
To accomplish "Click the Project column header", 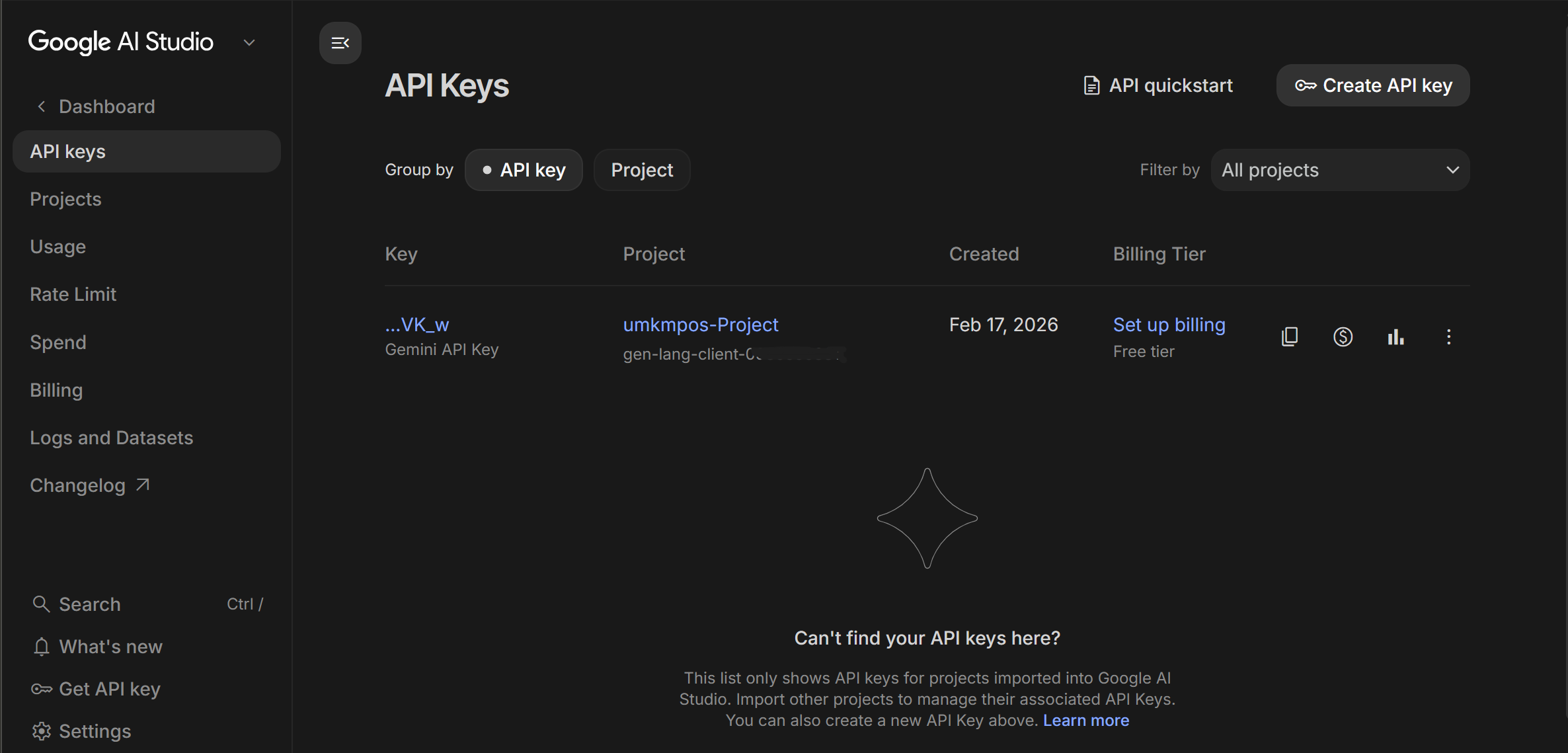I will pyautogui.click(x=654, y=254).
